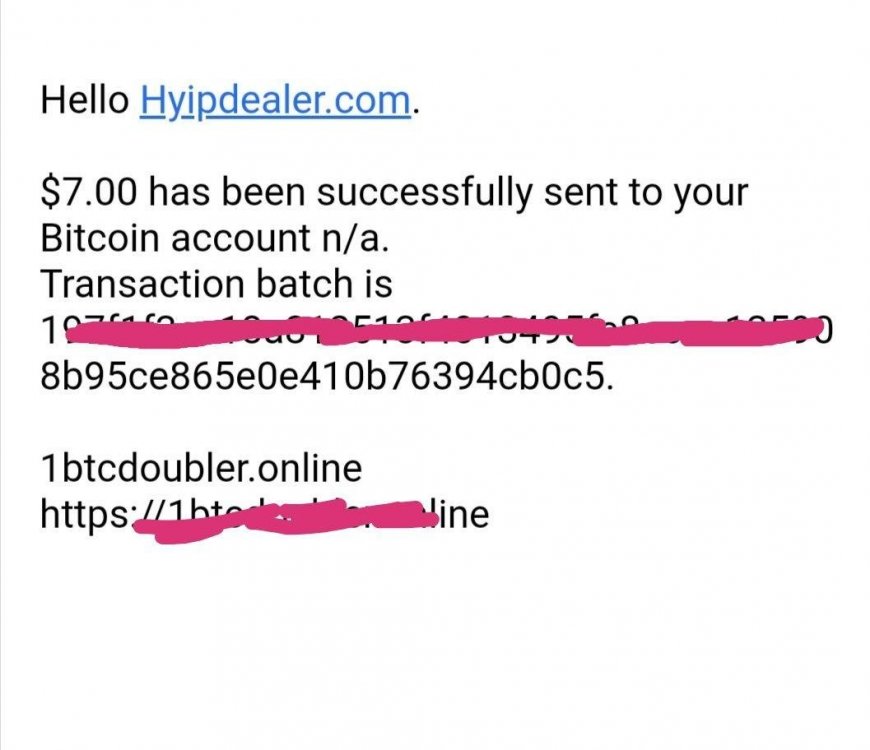870x750 pixels.
Task: Select the $7.00 amount text
Action: pos(88,192)
